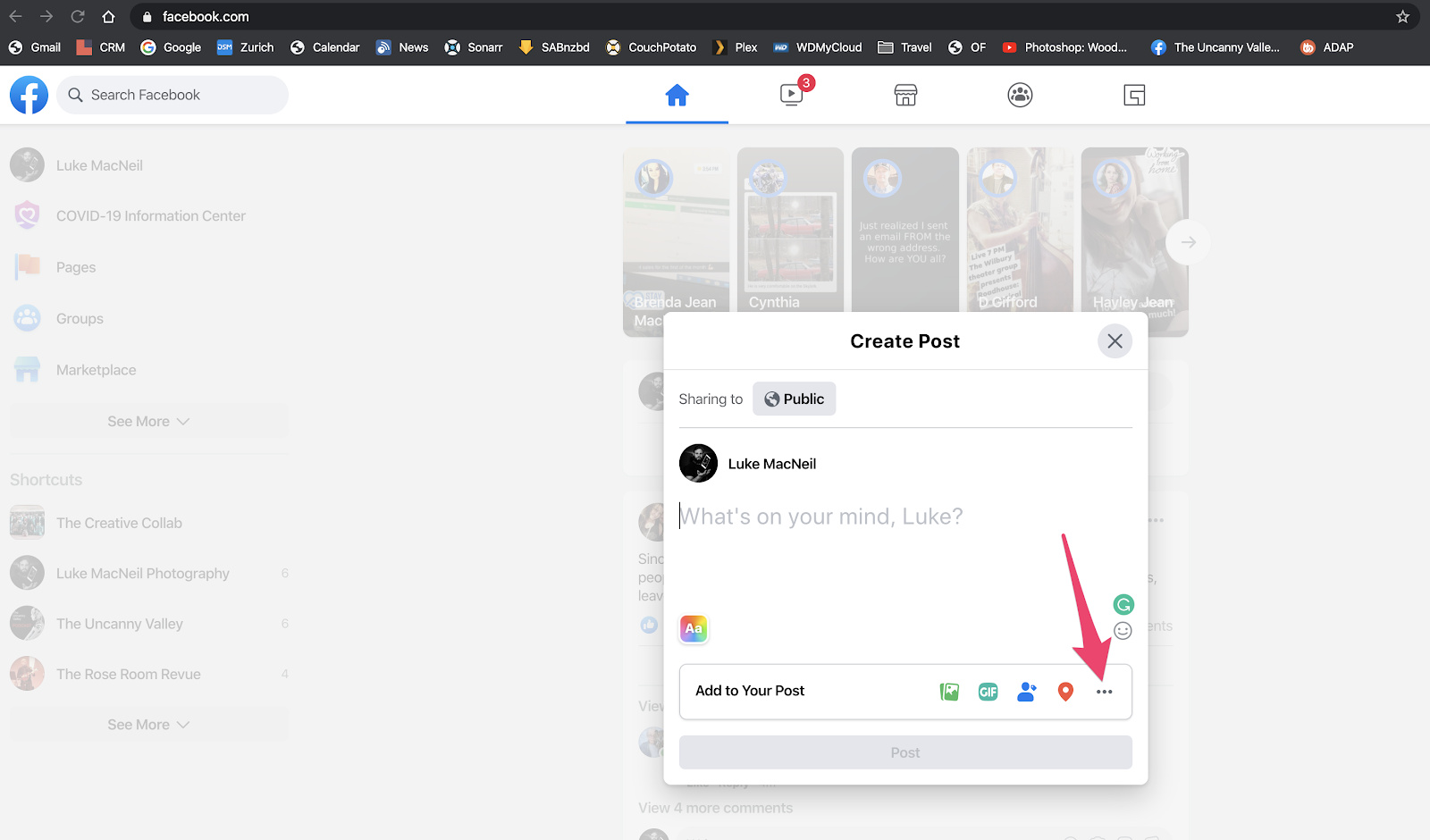
Task: Add a photo or video to the post
Action: [949, 692]
